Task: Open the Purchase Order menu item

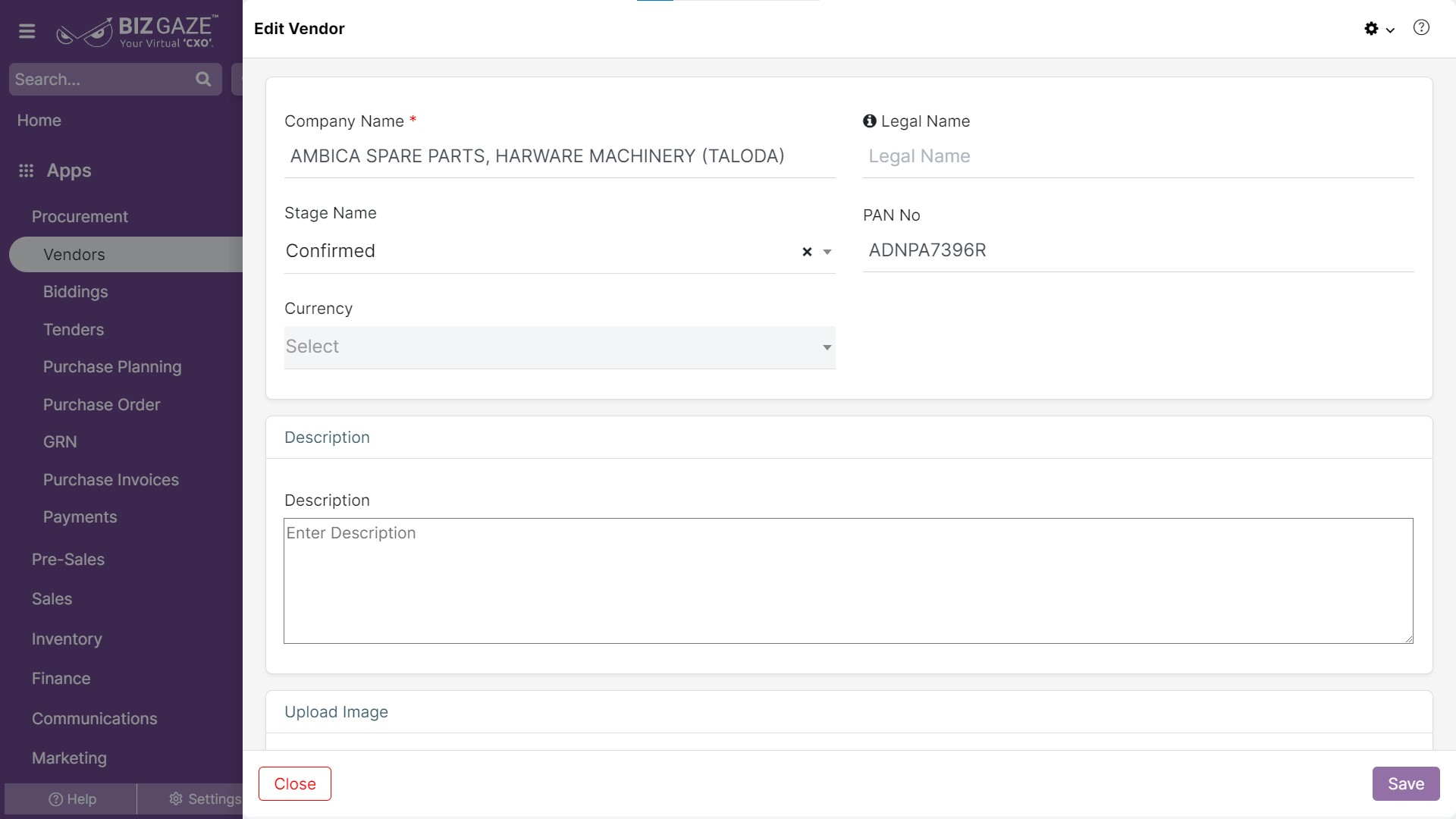Action: point(102,405)
